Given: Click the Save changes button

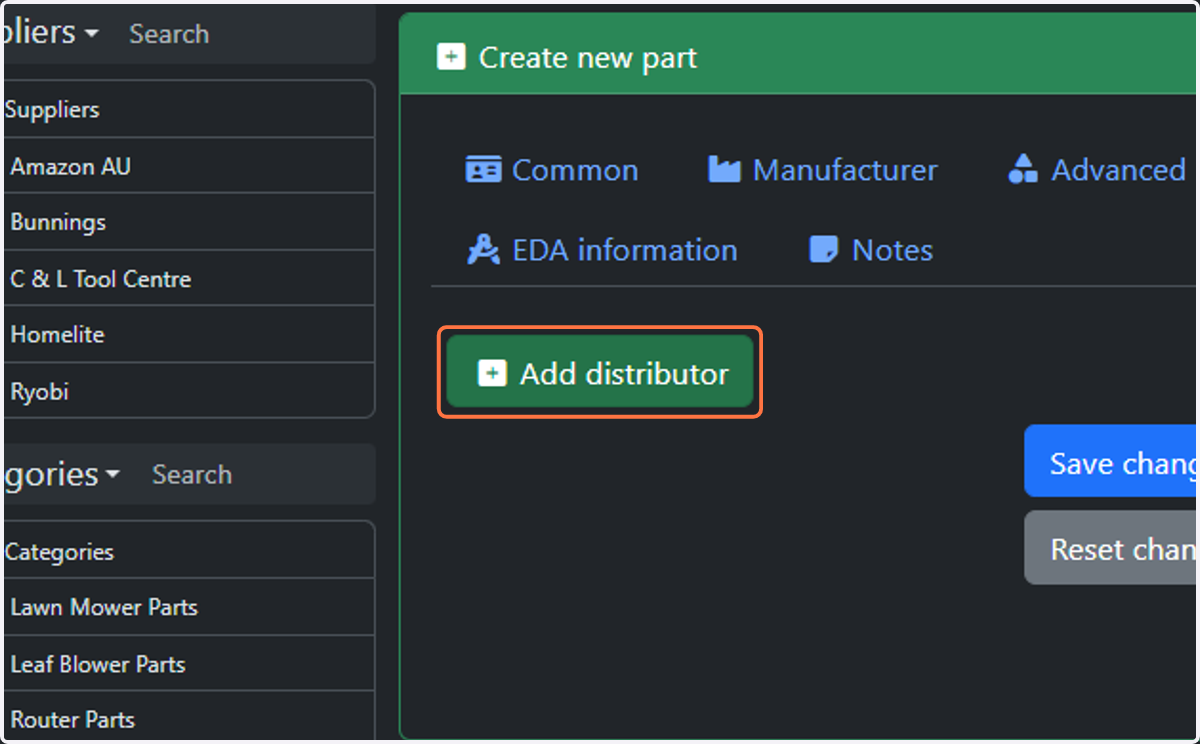Looking at the screenshot, I should [x=1110, y=461].
